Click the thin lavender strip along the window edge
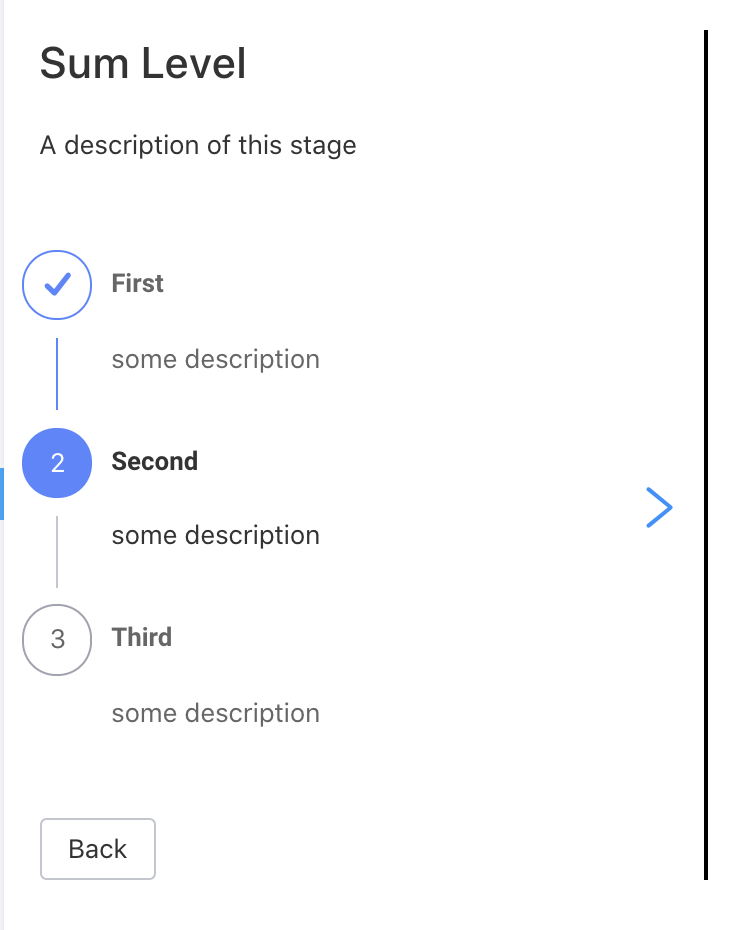 tap(2, 237)
